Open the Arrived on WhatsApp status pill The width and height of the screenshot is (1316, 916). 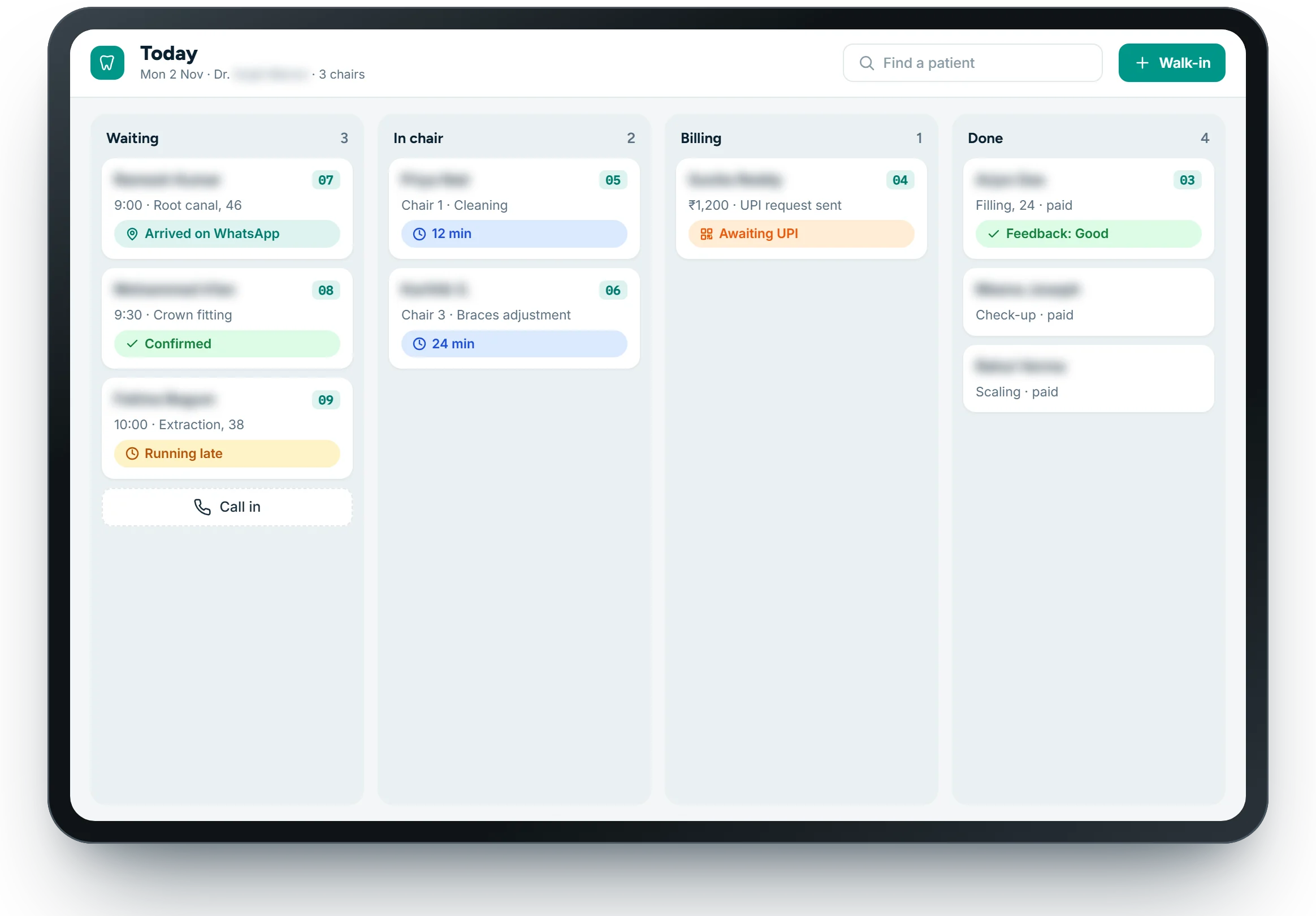pyautogui.click(x=227, y=234)
